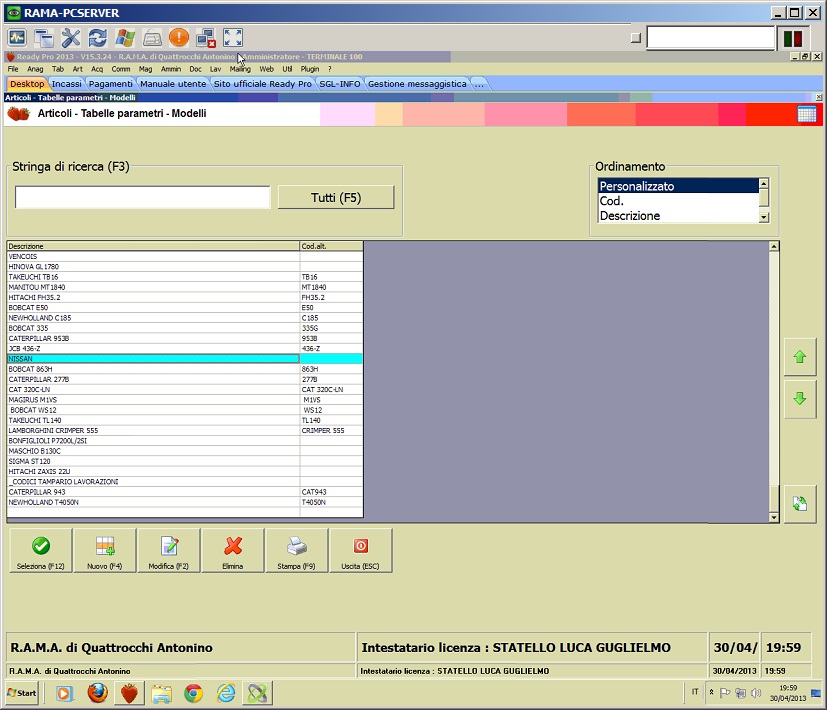
Task: Switch to the SGL-INFO tab
Action: 340,84
